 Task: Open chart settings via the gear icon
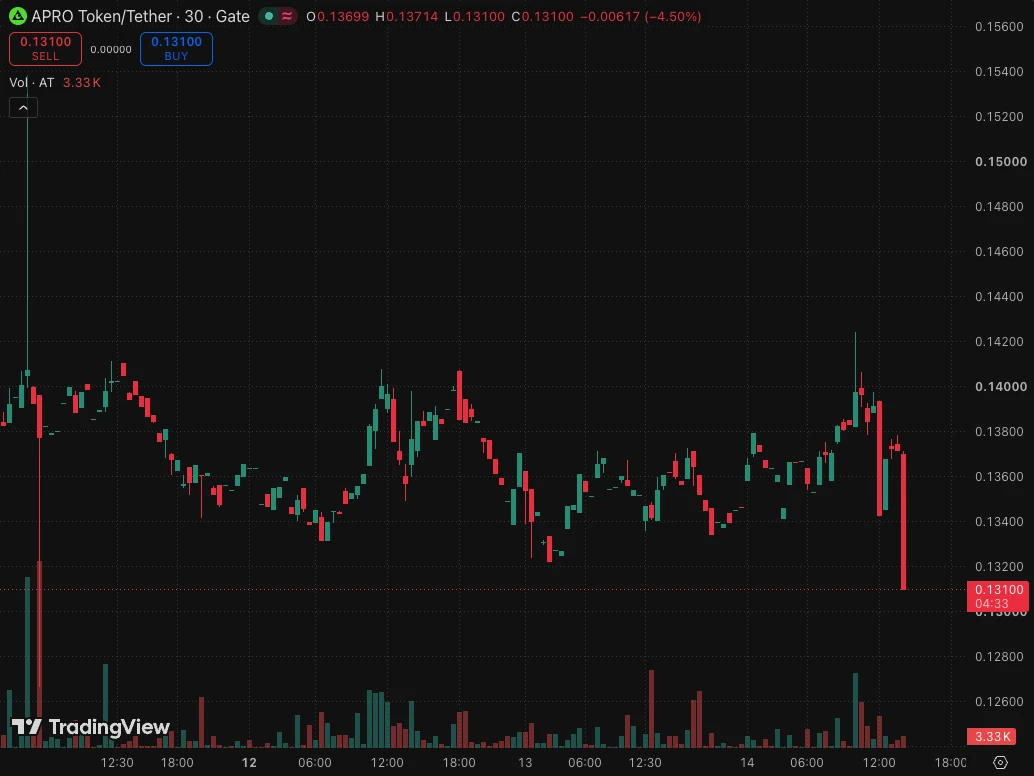pos(1000,762)
